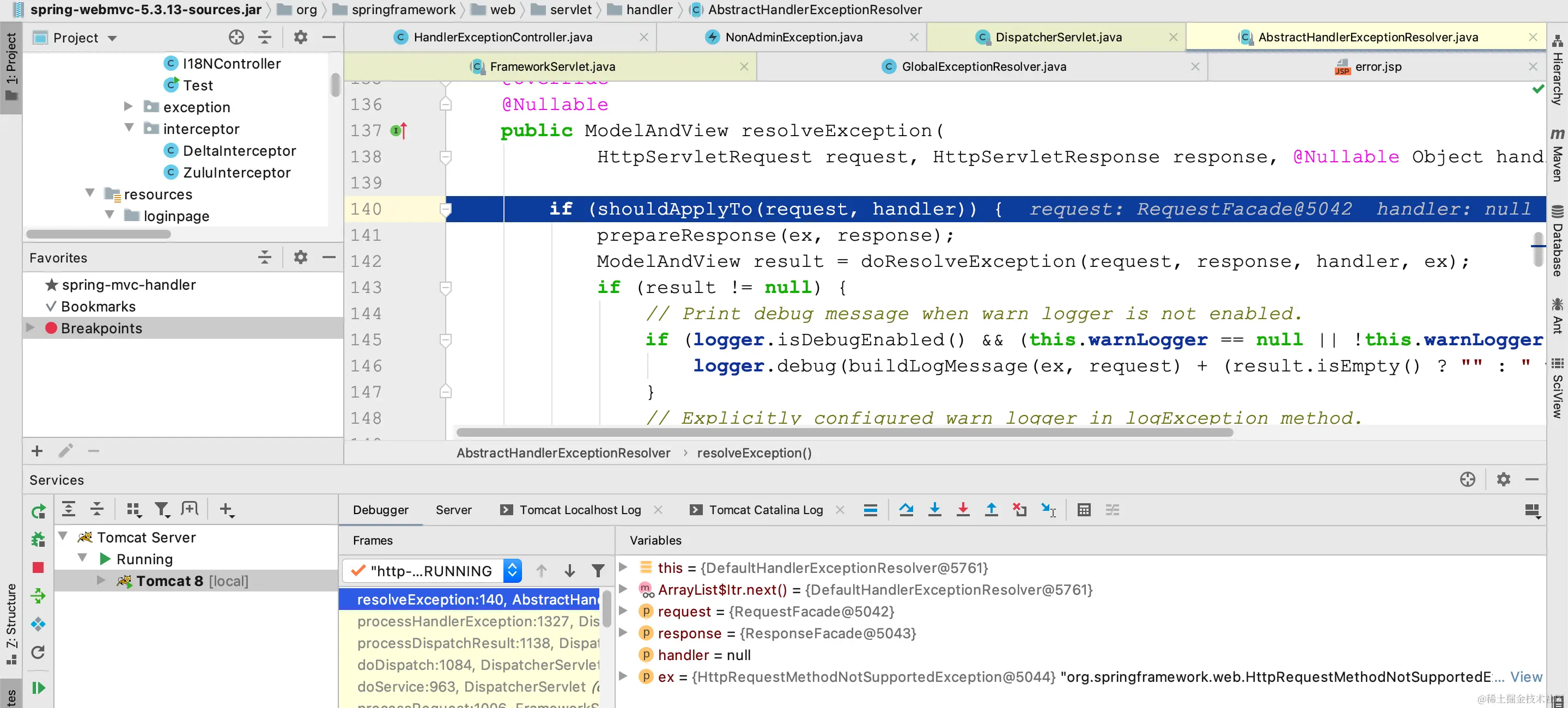Toggle the fold marker at line 145
This screenshot has width=1568, height=708.
tap(446, 339)
